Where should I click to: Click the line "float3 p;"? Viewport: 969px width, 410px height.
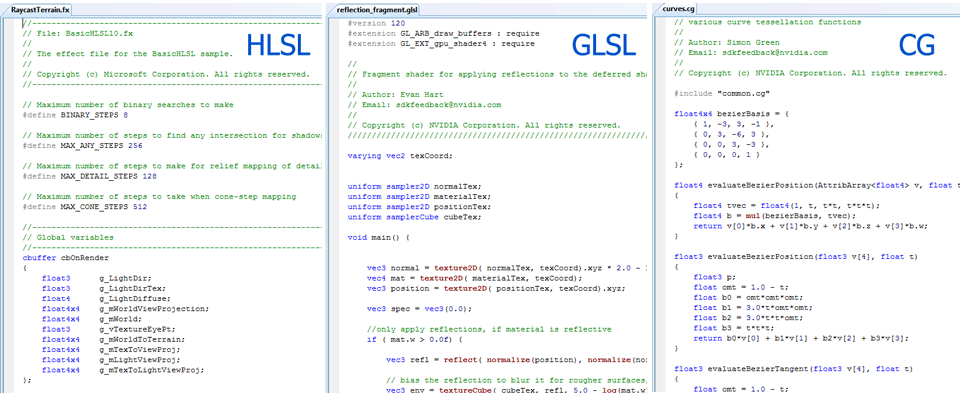coord(715,276)
